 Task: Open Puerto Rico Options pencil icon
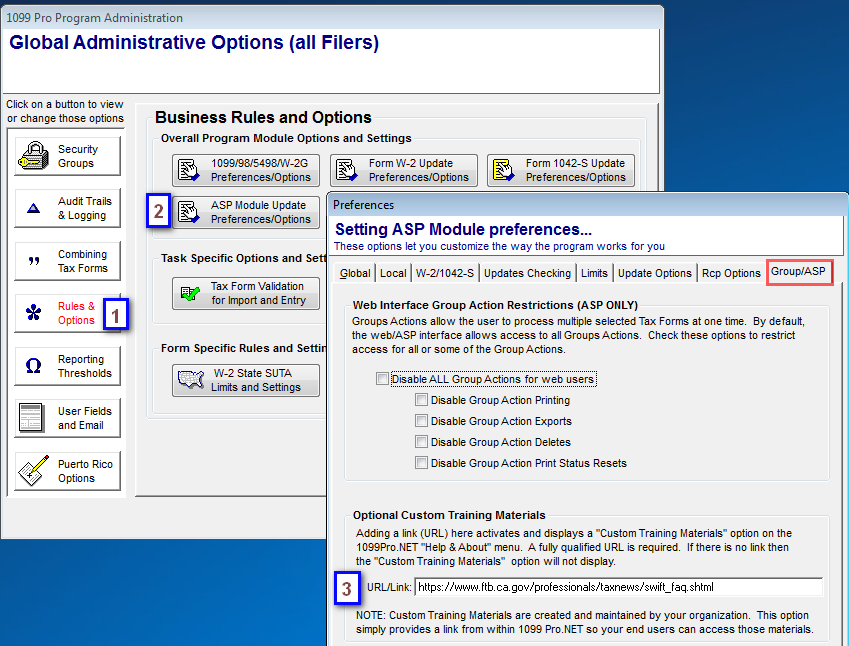click(x=35, y=471)
